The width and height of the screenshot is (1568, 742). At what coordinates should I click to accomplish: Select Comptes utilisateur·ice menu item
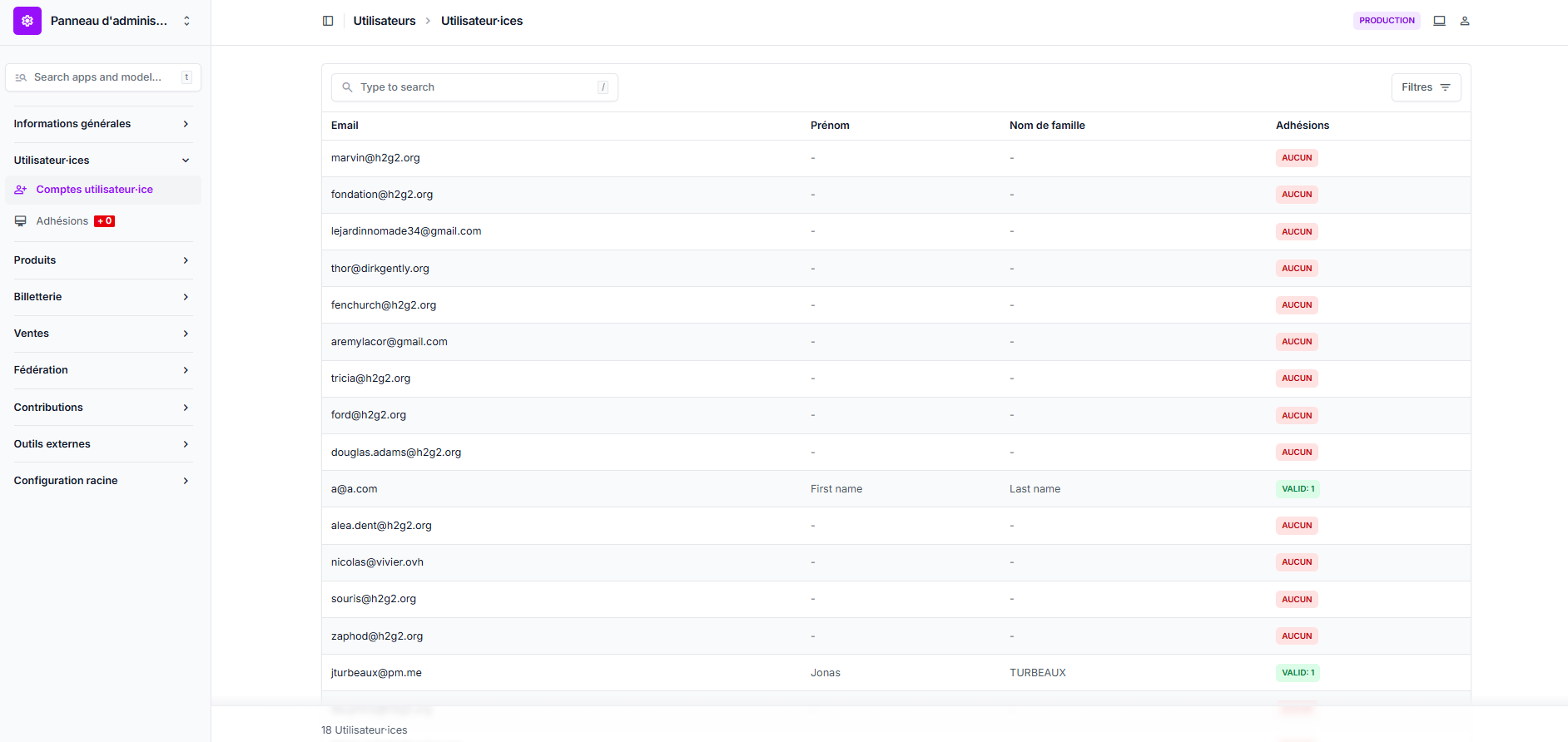coord(94,190)
